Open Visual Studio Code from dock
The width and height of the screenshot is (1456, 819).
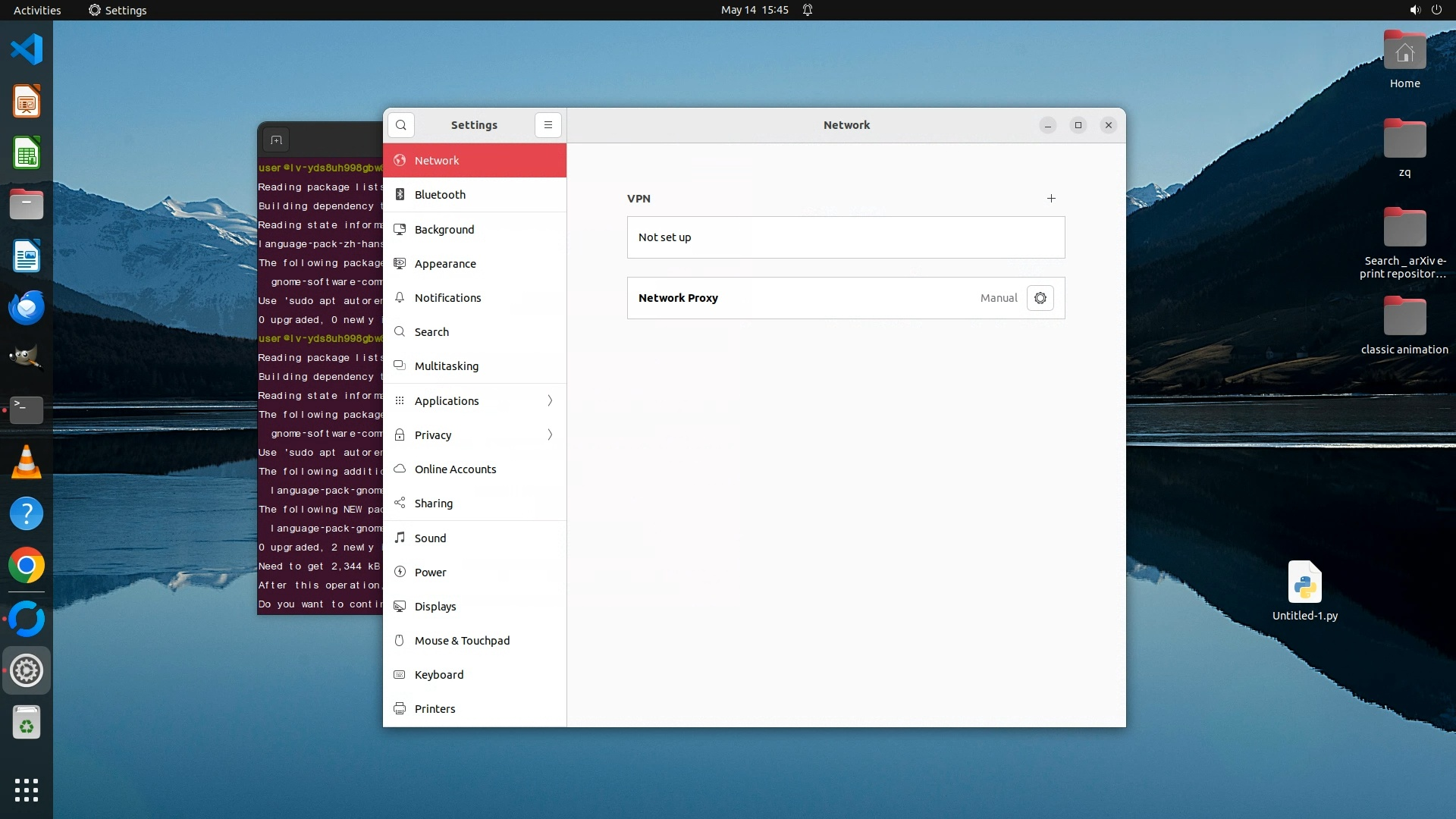(27, 50)
